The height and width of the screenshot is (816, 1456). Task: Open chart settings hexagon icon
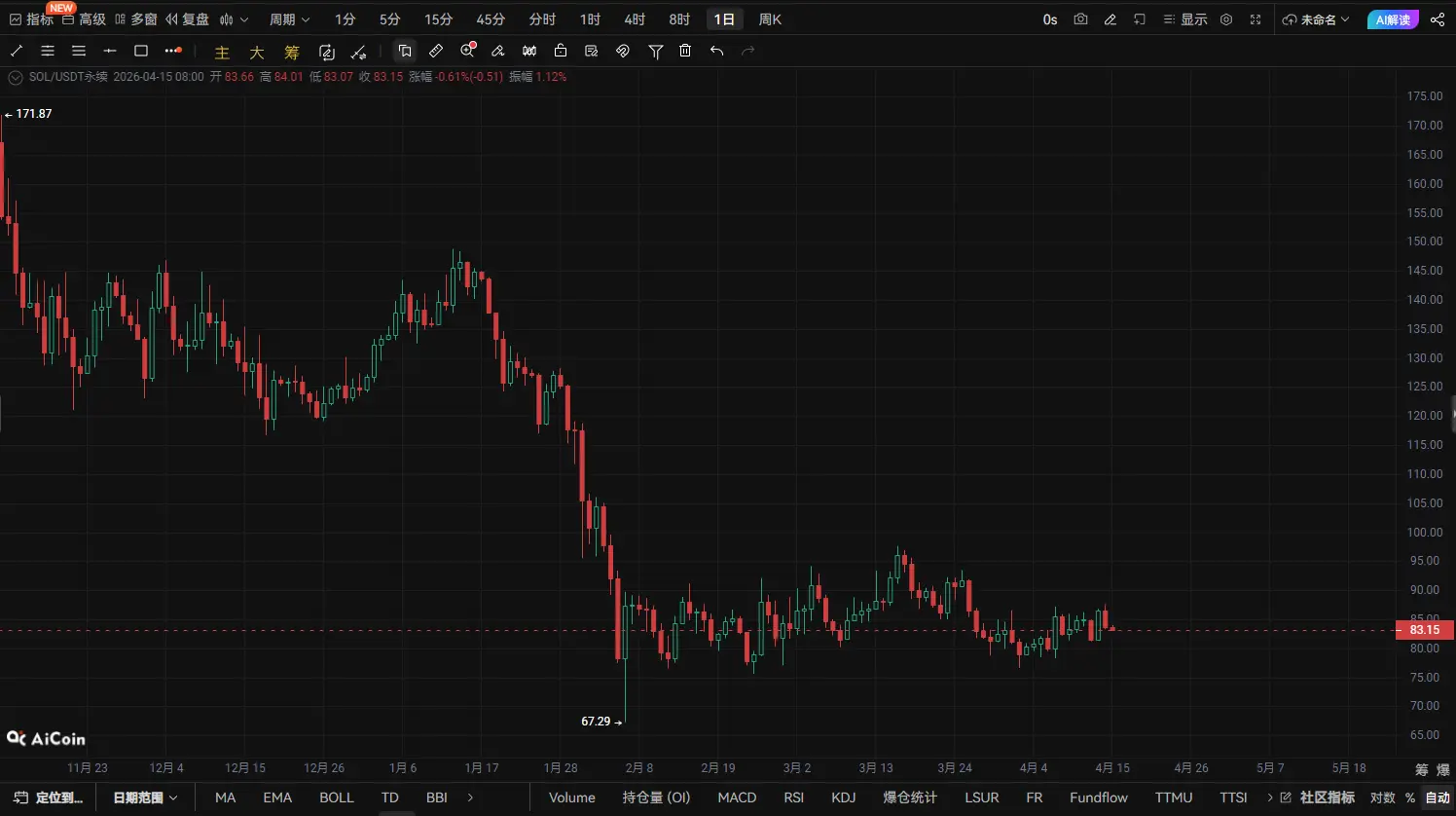pos(1226,19)
